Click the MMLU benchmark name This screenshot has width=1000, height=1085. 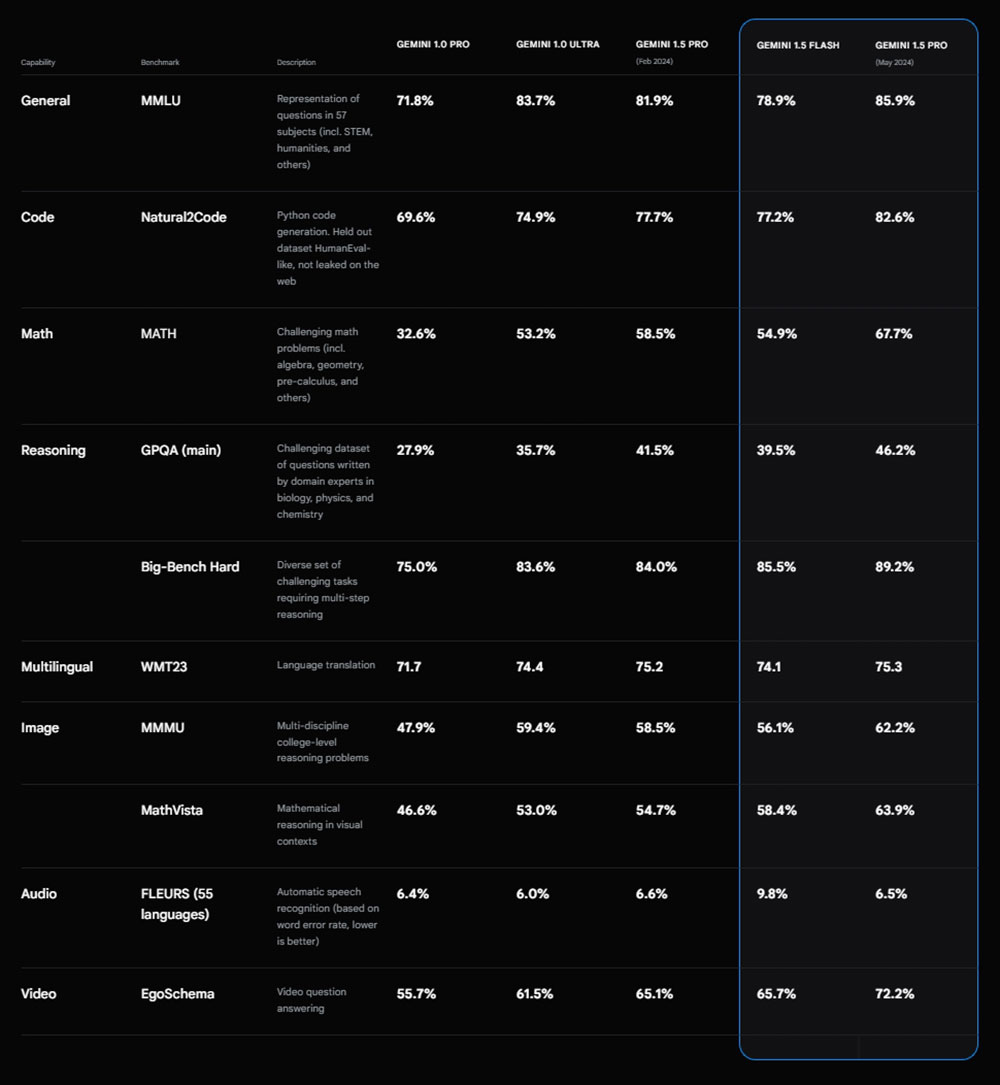tap(163, 101)
